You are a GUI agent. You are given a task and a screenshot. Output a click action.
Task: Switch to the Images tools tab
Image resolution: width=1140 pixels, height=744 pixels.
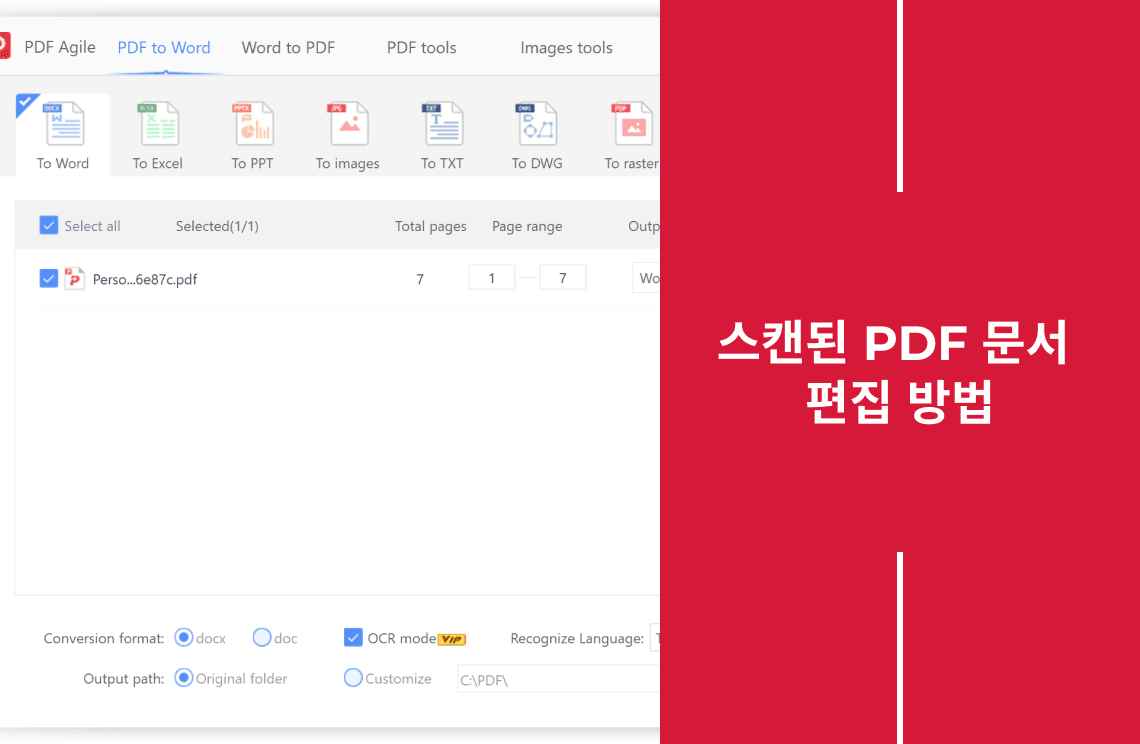(x=566, y=47)
